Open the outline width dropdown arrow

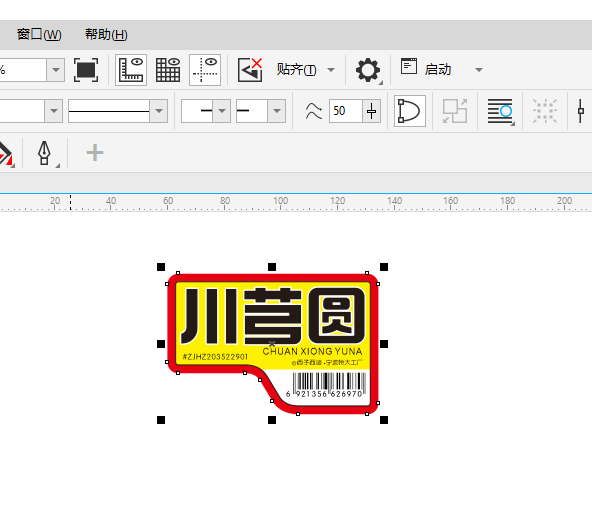(54, 111)
